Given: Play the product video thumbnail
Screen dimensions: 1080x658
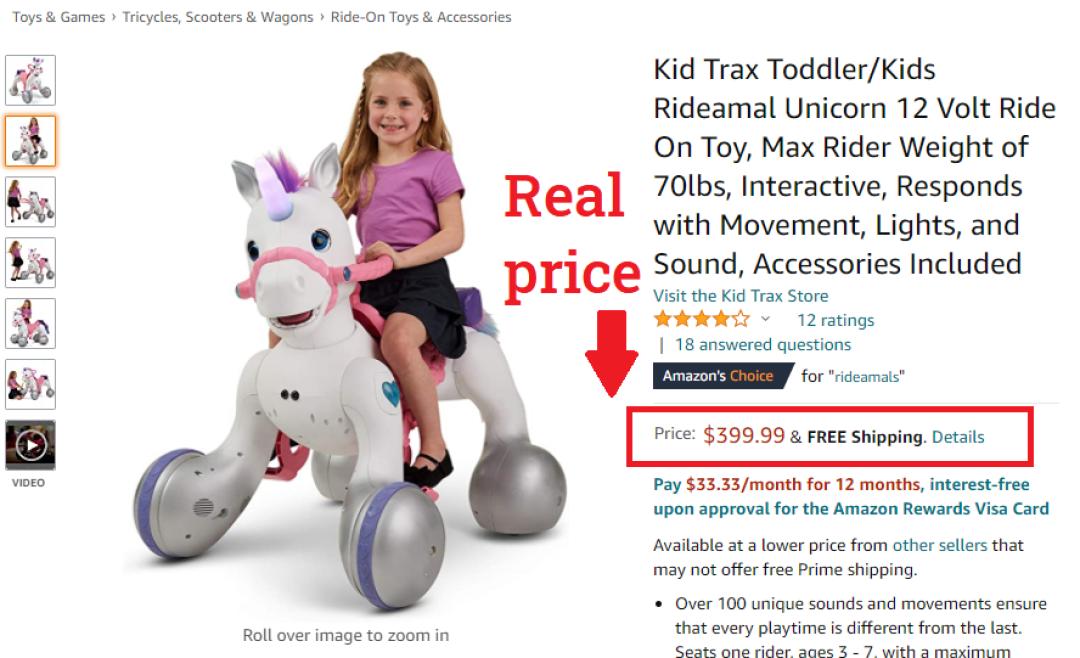Looking at the screenshot, I should pyautogui.click(x=30, y=445).
